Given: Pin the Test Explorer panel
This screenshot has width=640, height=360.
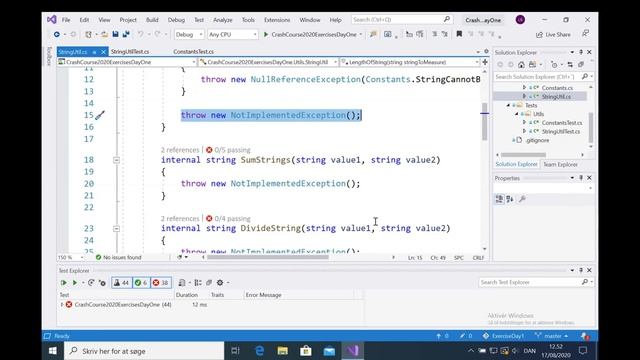Looking at the screenshot, I should point(581,270).
